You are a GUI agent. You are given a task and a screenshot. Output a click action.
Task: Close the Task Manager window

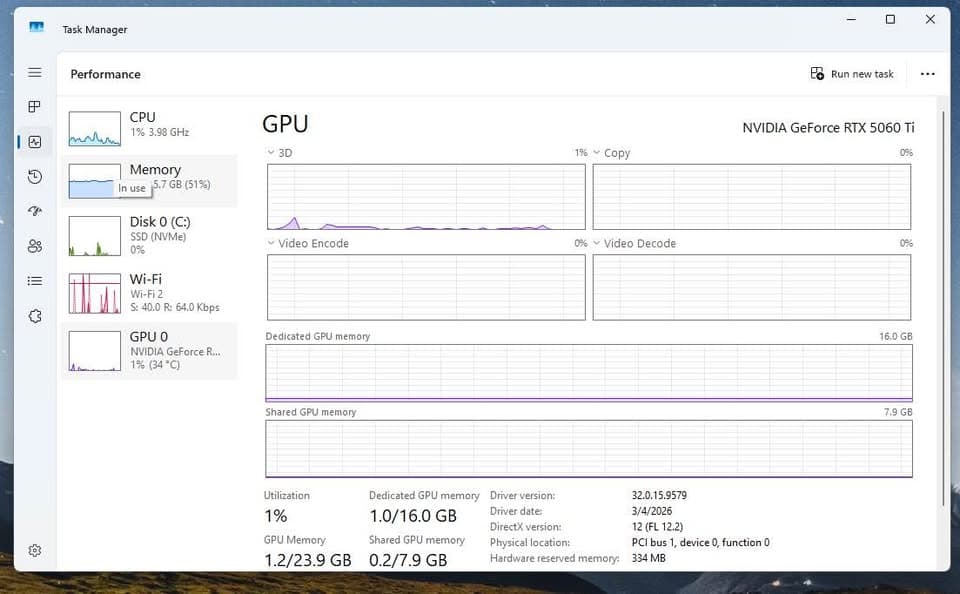pos(930,20)
